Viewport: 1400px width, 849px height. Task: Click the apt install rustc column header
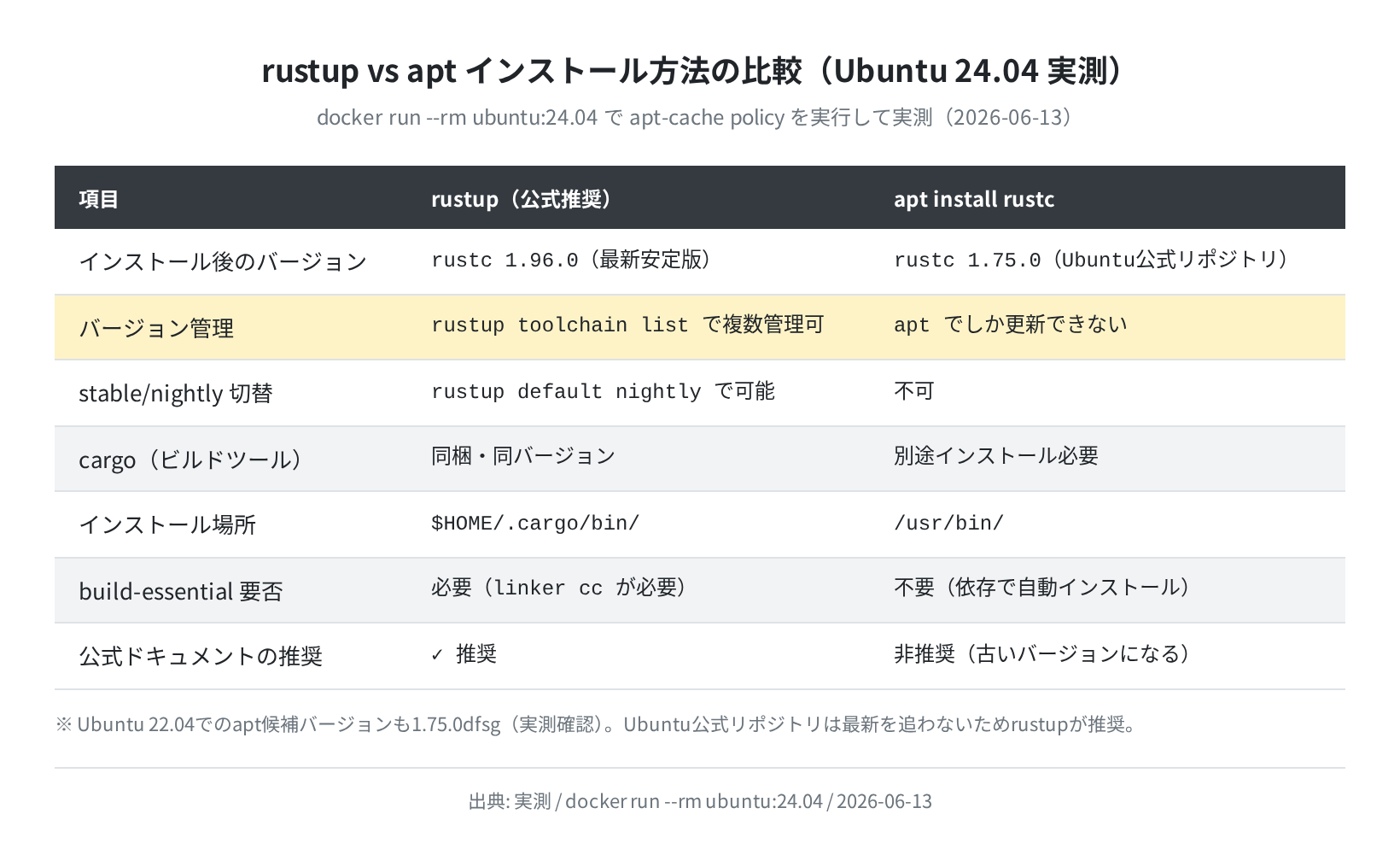974,199
